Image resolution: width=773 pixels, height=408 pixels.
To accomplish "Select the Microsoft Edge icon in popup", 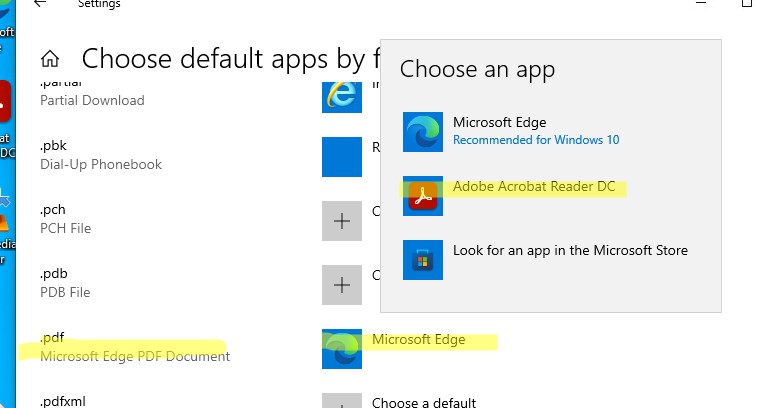I will (x=422, y=132).
